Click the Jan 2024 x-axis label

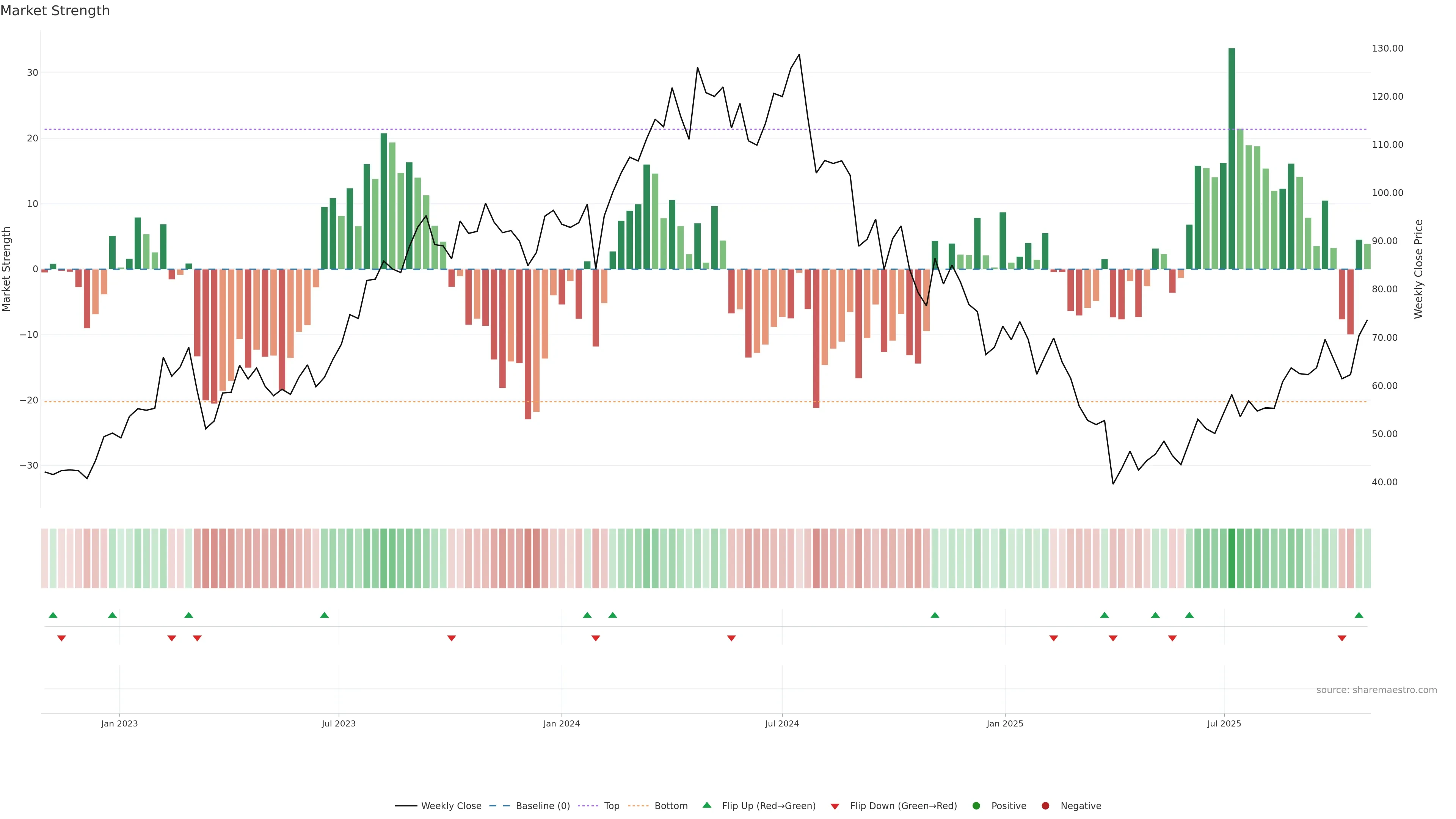[x=561, y=723]
